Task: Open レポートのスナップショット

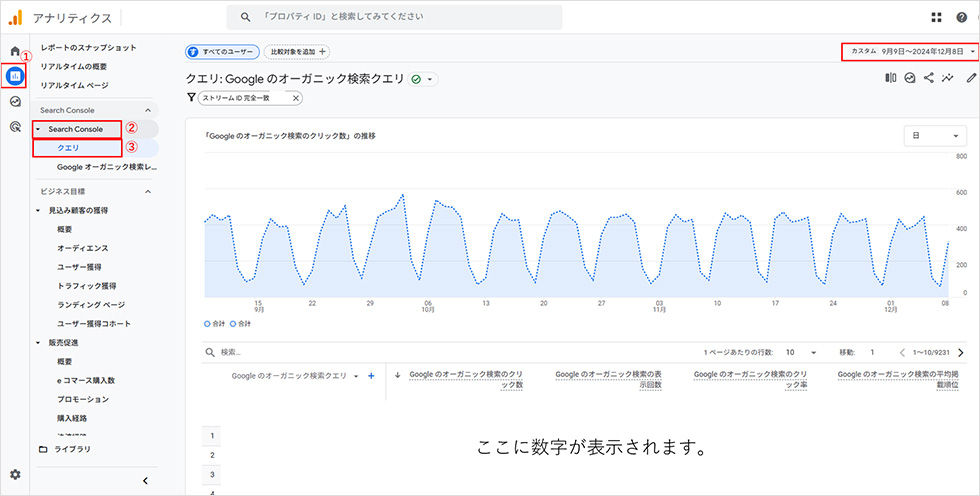Action: pyautogui.click(x=88, y=47)
